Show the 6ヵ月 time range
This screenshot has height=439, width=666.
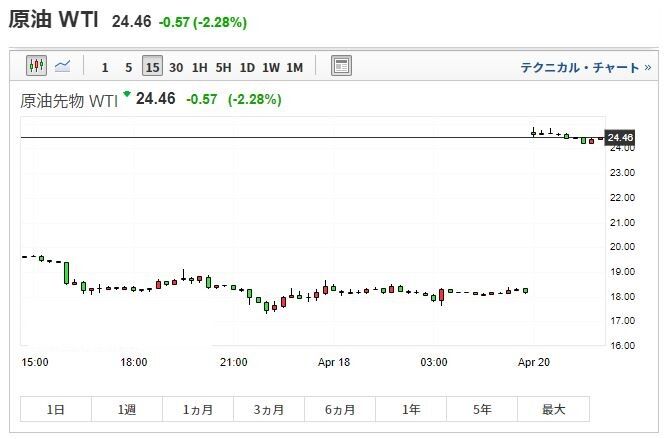click(x=340, y=409)
